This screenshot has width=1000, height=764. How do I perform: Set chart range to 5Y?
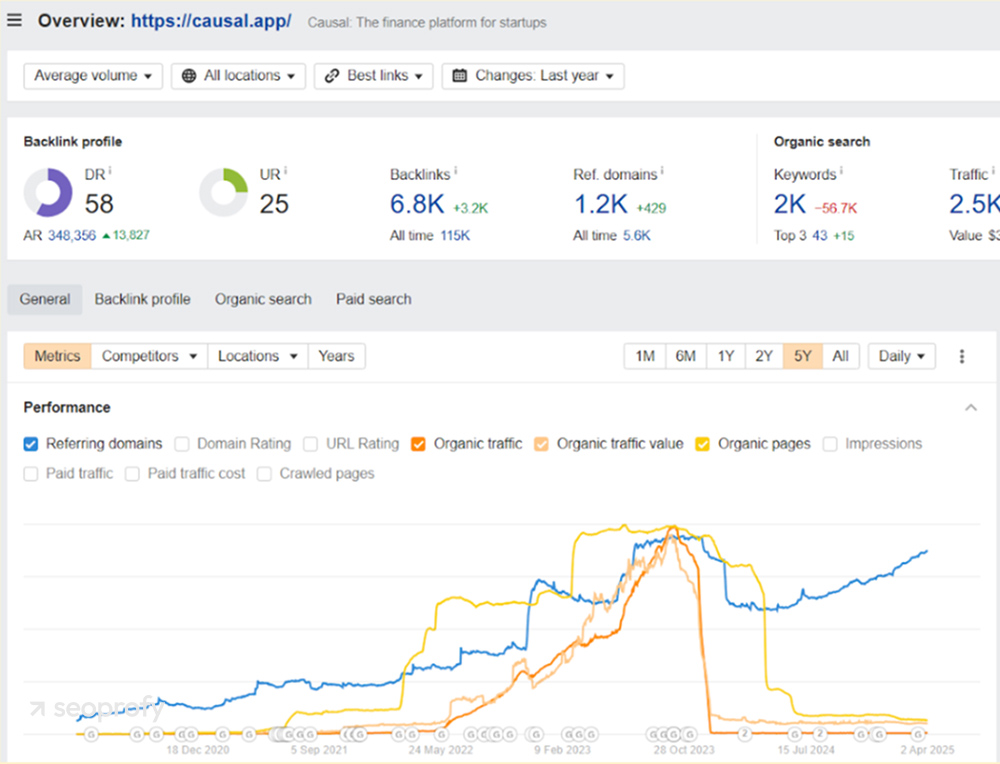click(803, 356)
